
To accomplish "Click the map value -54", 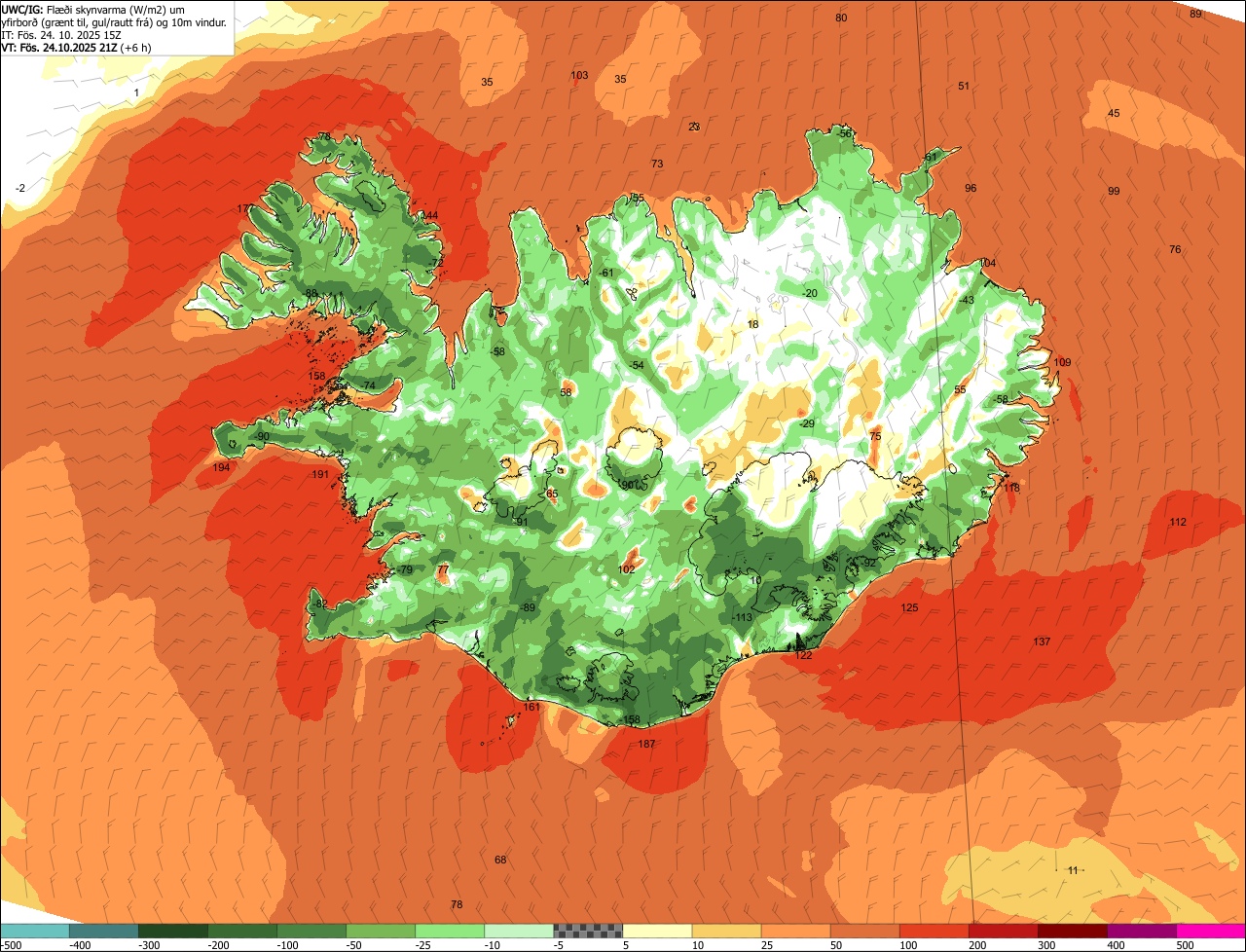I will [x=636, y=365].
